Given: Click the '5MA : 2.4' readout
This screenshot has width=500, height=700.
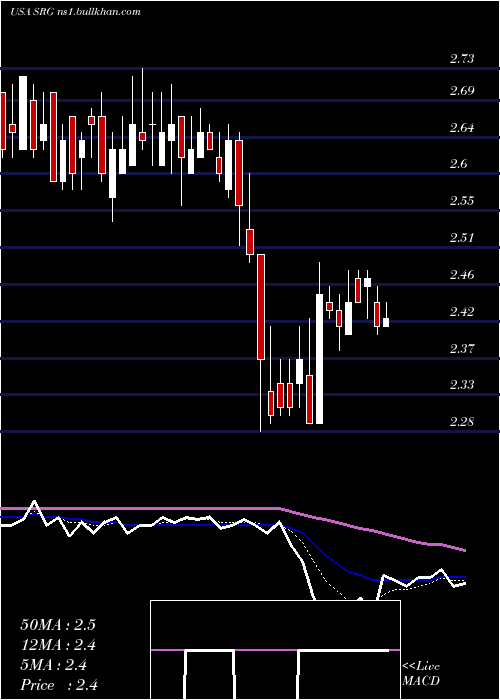Looking at the screenshot, I should point(54,665).
